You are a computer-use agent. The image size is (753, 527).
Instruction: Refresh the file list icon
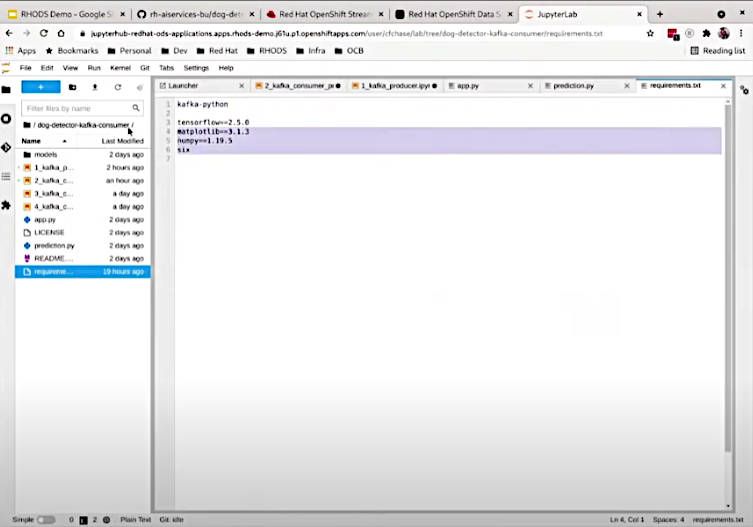118,87
